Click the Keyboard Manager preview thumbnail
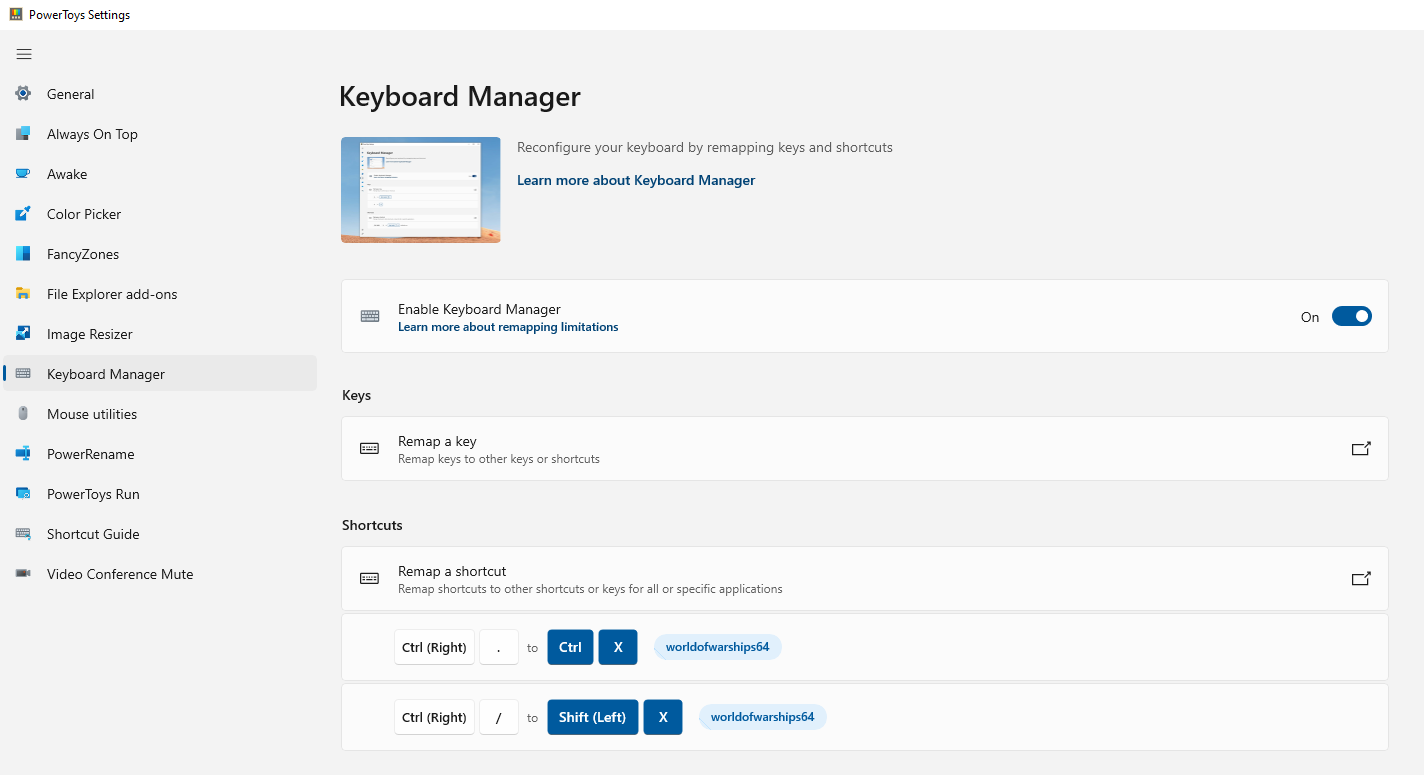This screenshot has width=1424, height=775. (x=421, y=190)
